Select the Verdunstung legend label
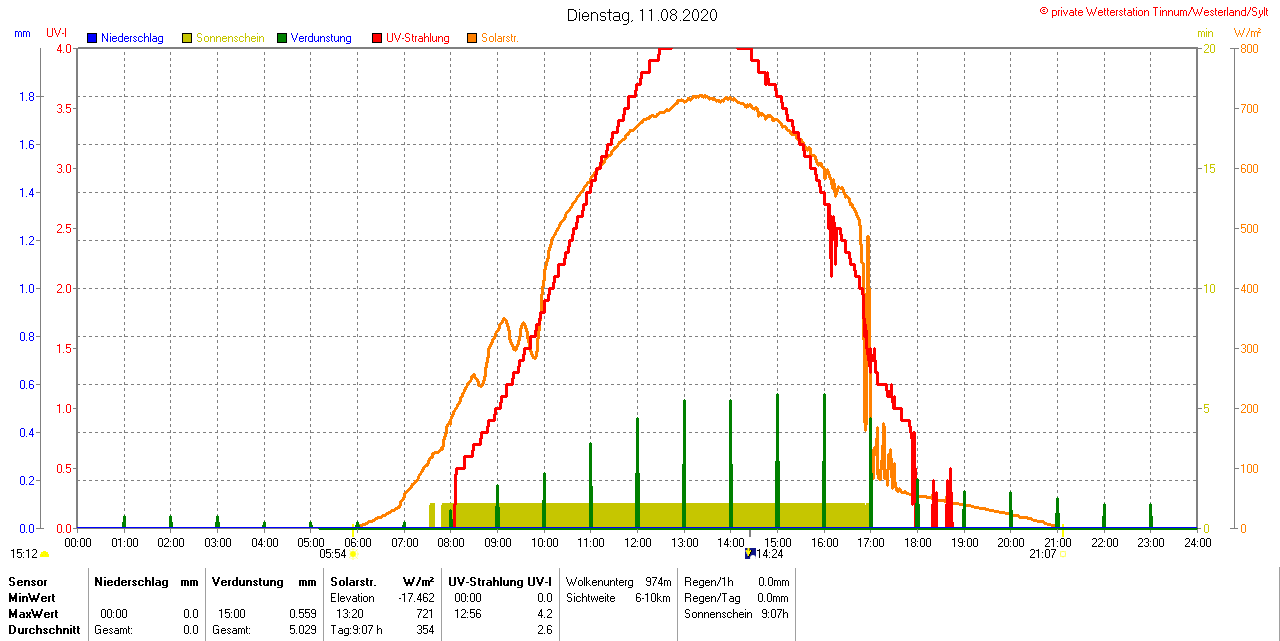 click(321, 38)
